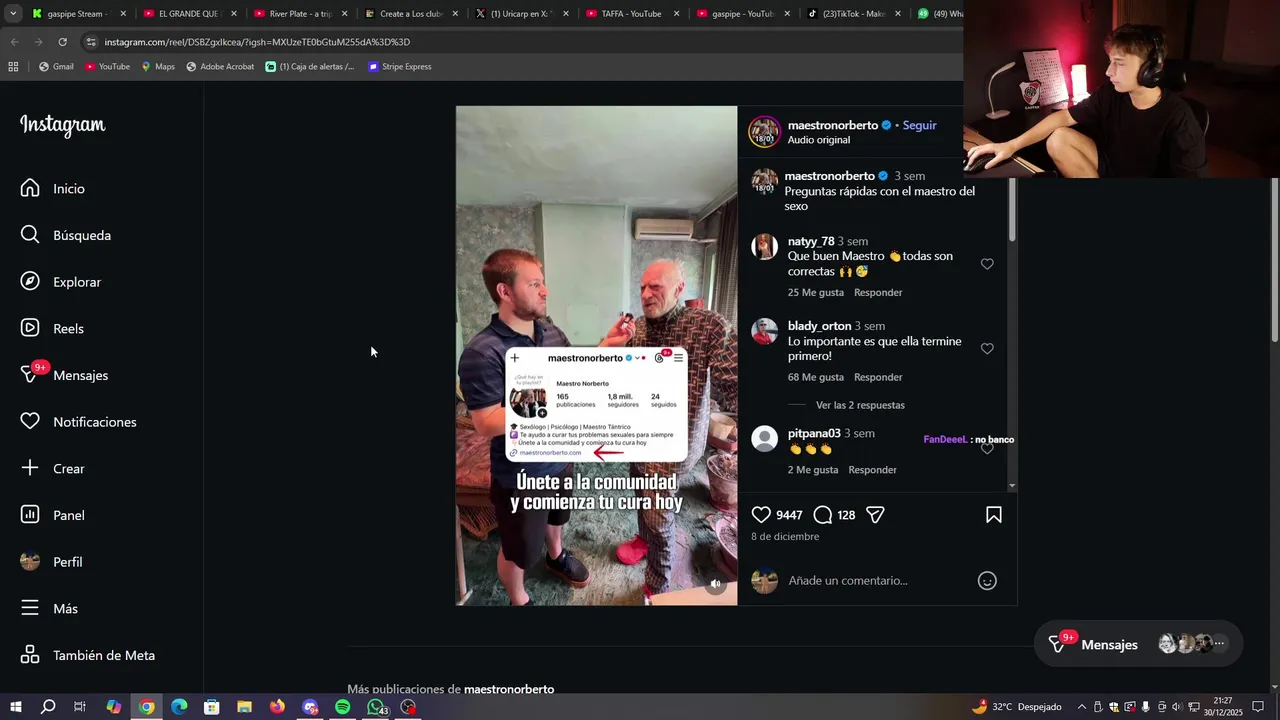The height and width of the screenshot is (720, 1280).
Task: Open Notificaciones heart in sidebar
Action: coord(78,422)
